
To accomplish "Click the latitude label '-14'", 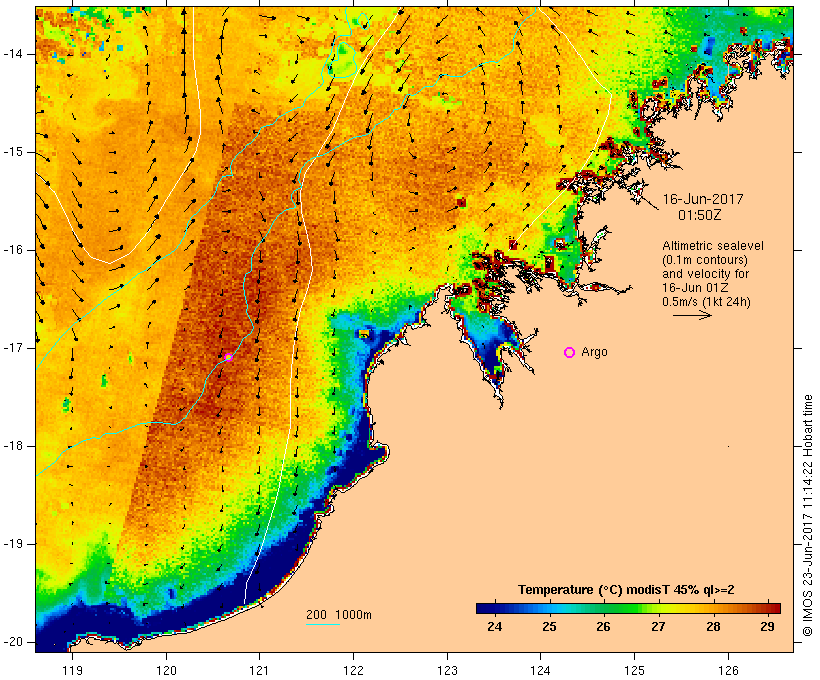I will [x=13, y=54].
